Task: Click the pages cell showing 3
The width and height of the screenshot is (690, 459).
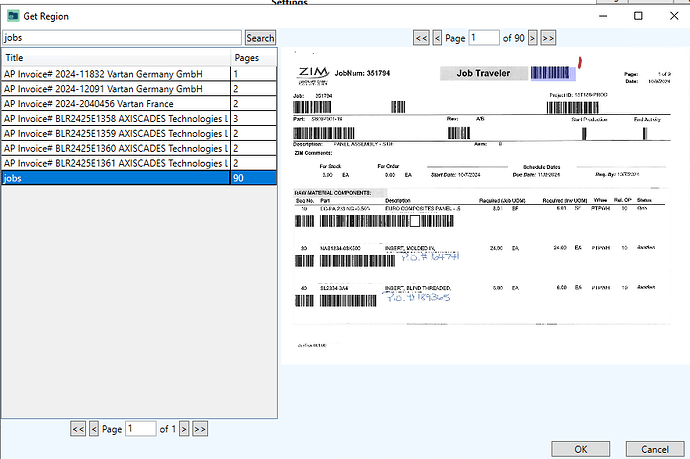Action: point(253,119)
